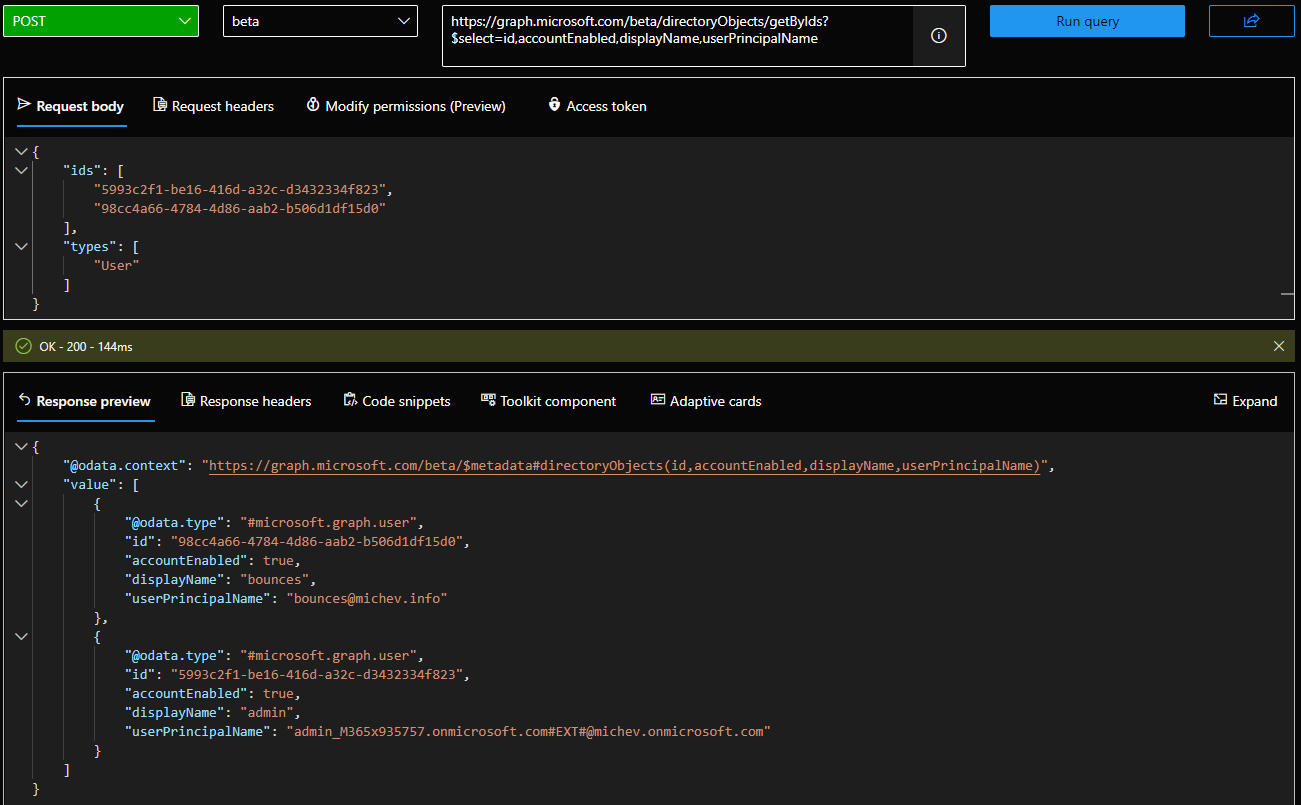1301x805 pixels.
Task: Click the info icon beside query URL
Action: [x=938, y=36]
